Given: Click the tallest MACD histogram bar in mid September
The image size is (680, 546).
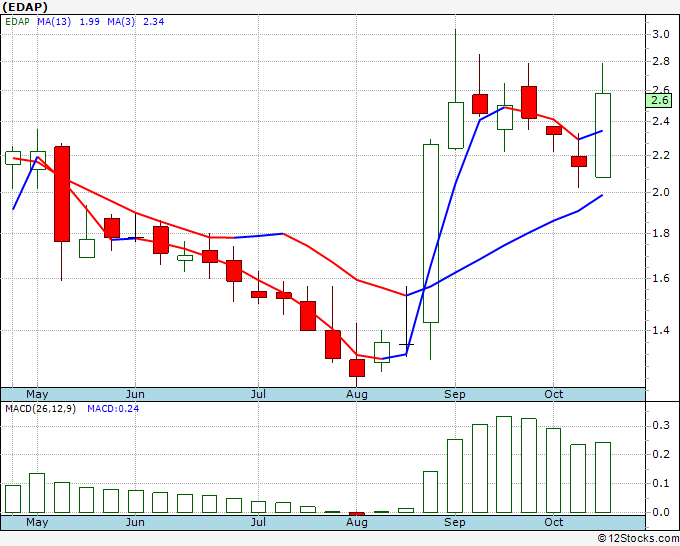Looking at the screenshot, I should tap(504, 464).
